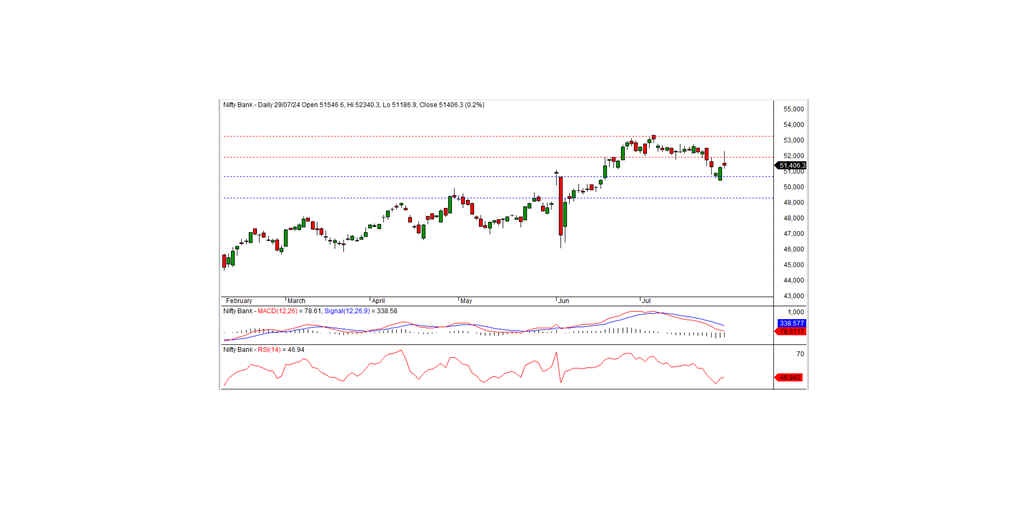Click the RSI 70 level label
The width and height of the screenshot is (1016, 519).
coord(800,354)
